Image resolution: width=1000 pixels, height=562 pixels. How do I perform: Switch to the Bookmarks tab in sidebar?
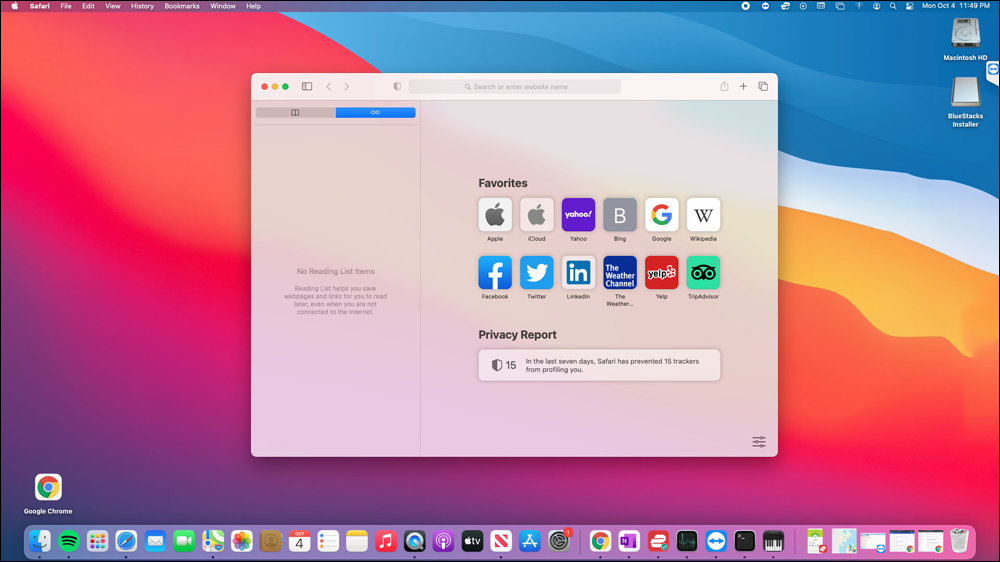click(x=295, y=112)
